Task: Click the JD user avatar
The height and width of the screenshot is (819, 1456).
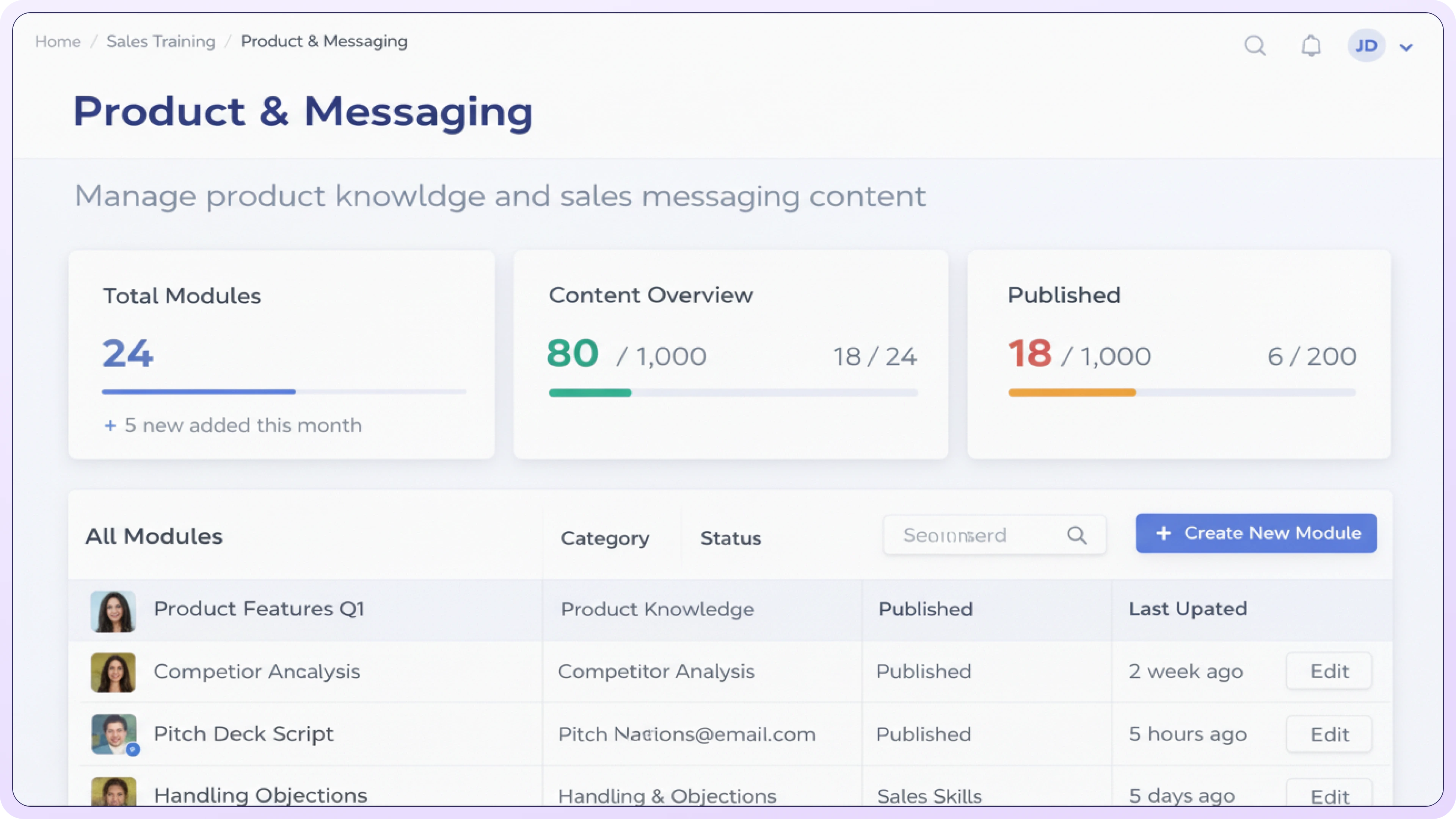Action: point(1365,46)
